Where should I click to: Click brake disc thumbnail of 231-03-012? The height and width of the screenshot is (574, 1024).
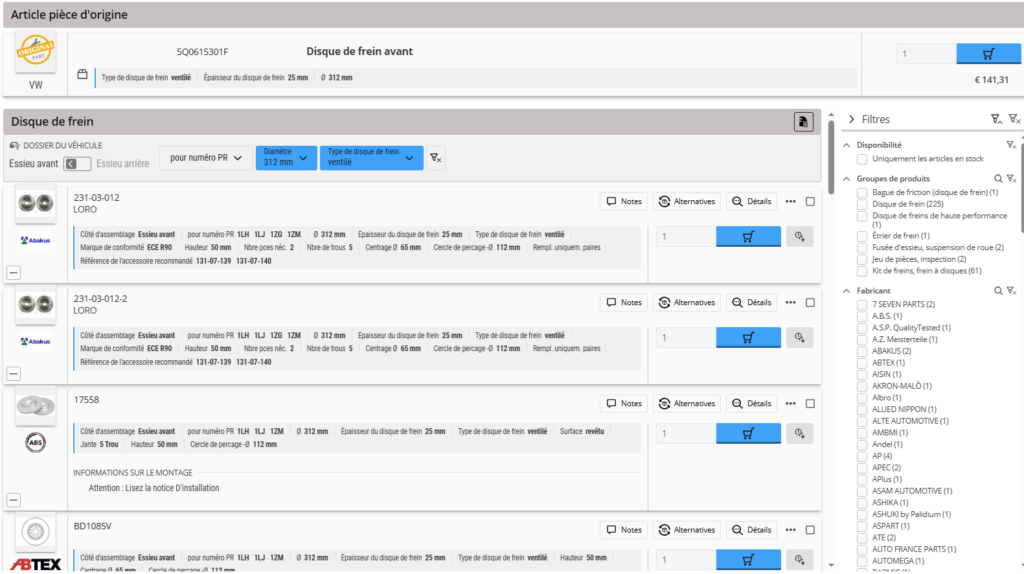[35, 203]
